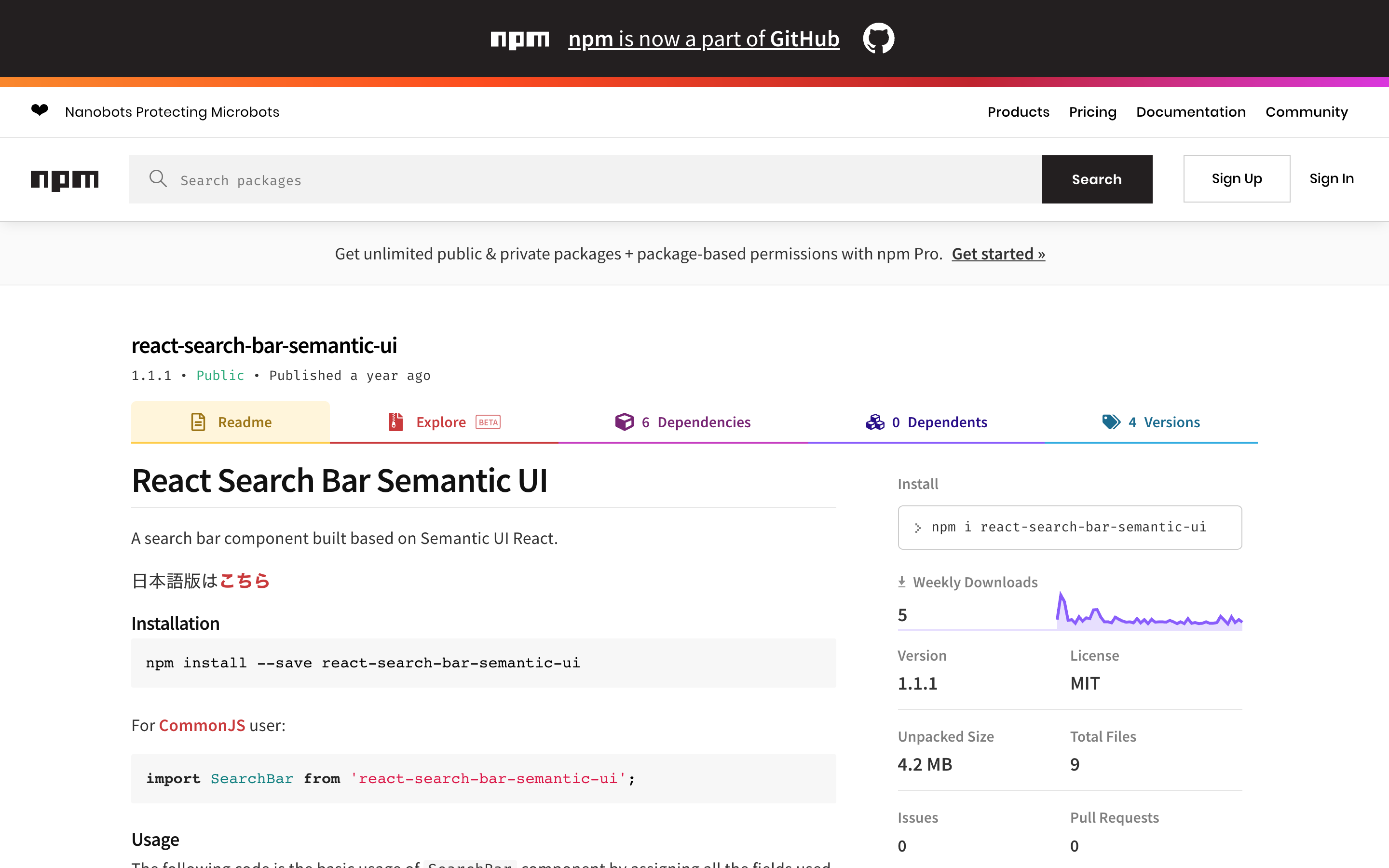Screen dimensions: 1389x868
Task: Click the 'Get started »' link
Action: pos(998,253)
